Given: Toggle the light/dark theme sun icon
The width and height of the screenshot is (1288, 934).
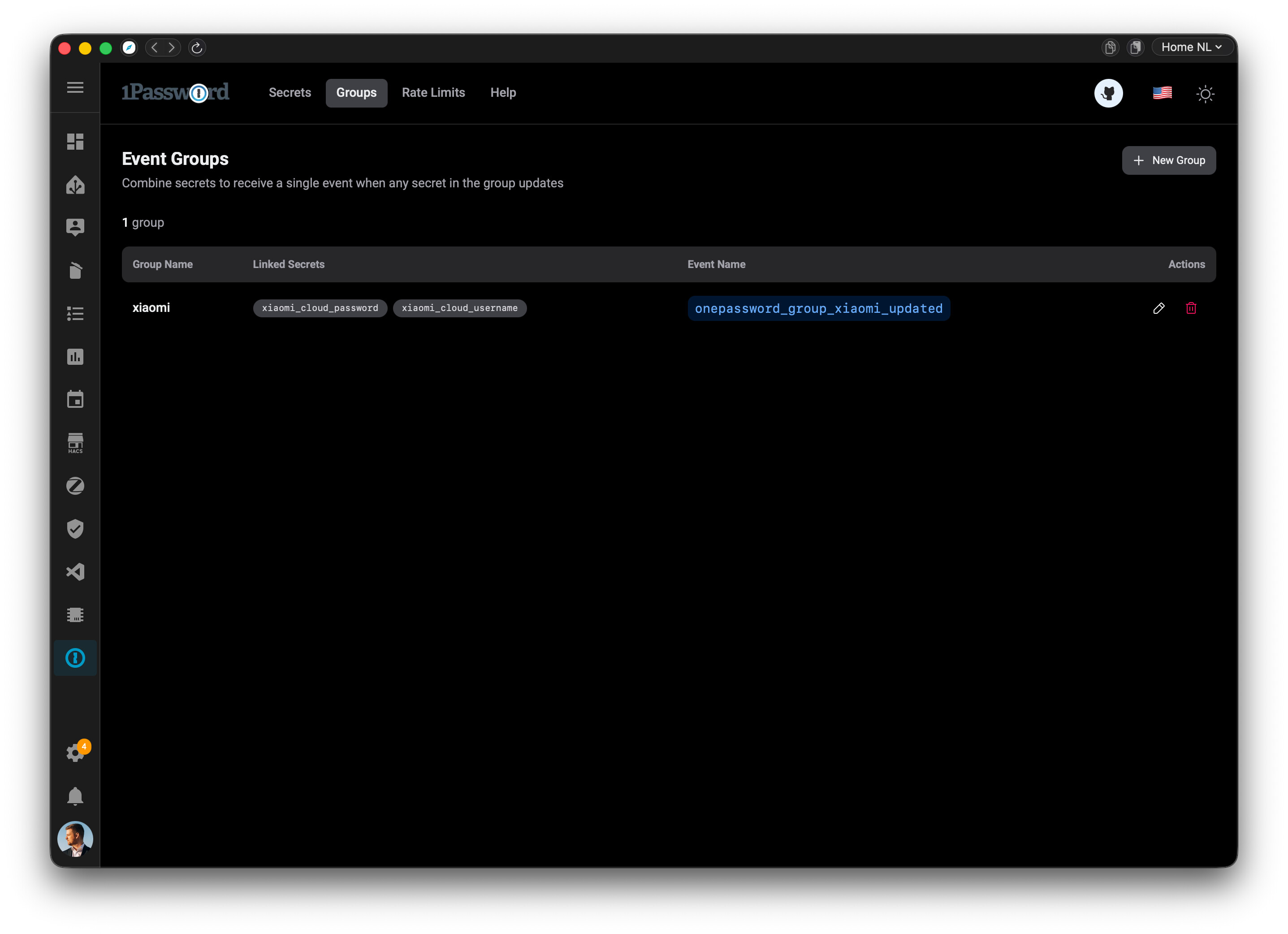Looking at the screenshot, I should click(1205, 94).
